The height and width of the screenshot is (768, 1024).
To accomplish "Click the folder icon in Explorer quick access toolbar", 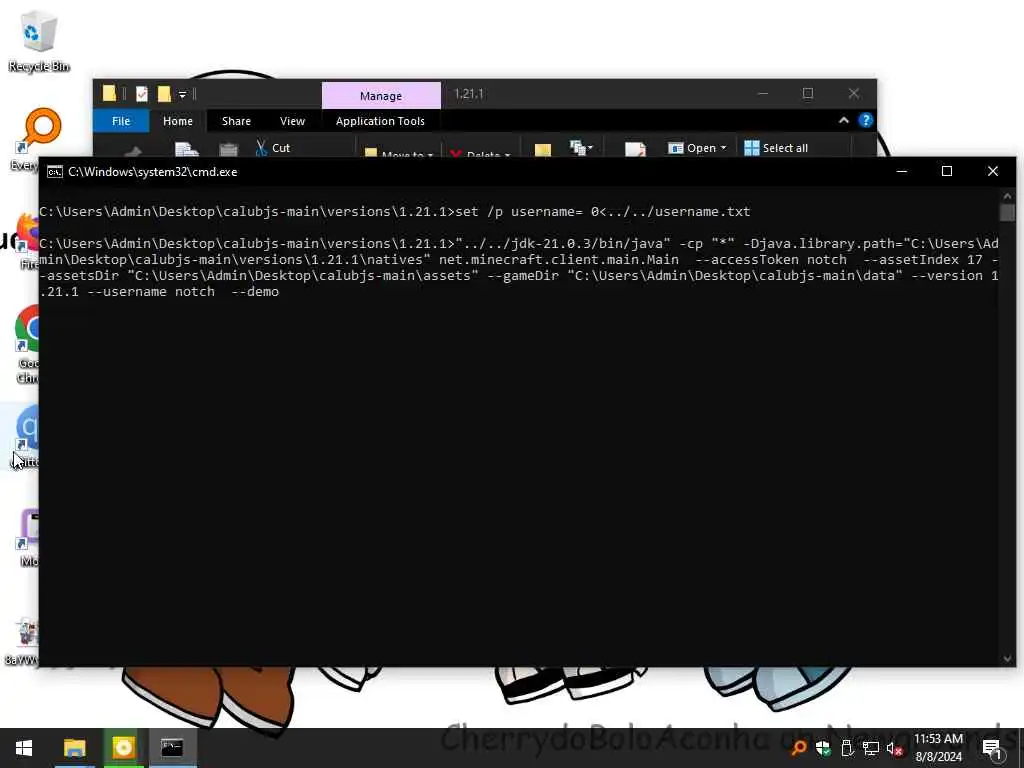I will (109, 94).
